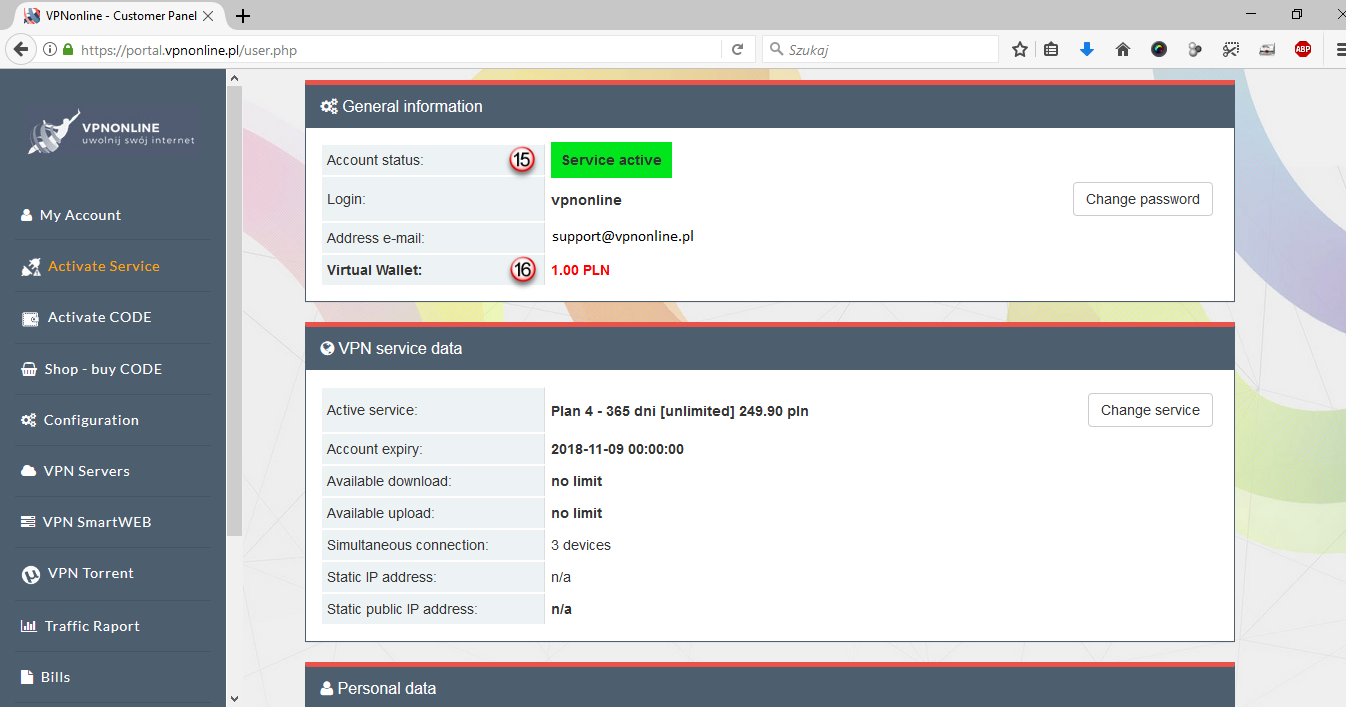Image resolution: width=1346 pixels, height=707 pixels.
Task: Click the VPN service data panel header
Action: 770,349
